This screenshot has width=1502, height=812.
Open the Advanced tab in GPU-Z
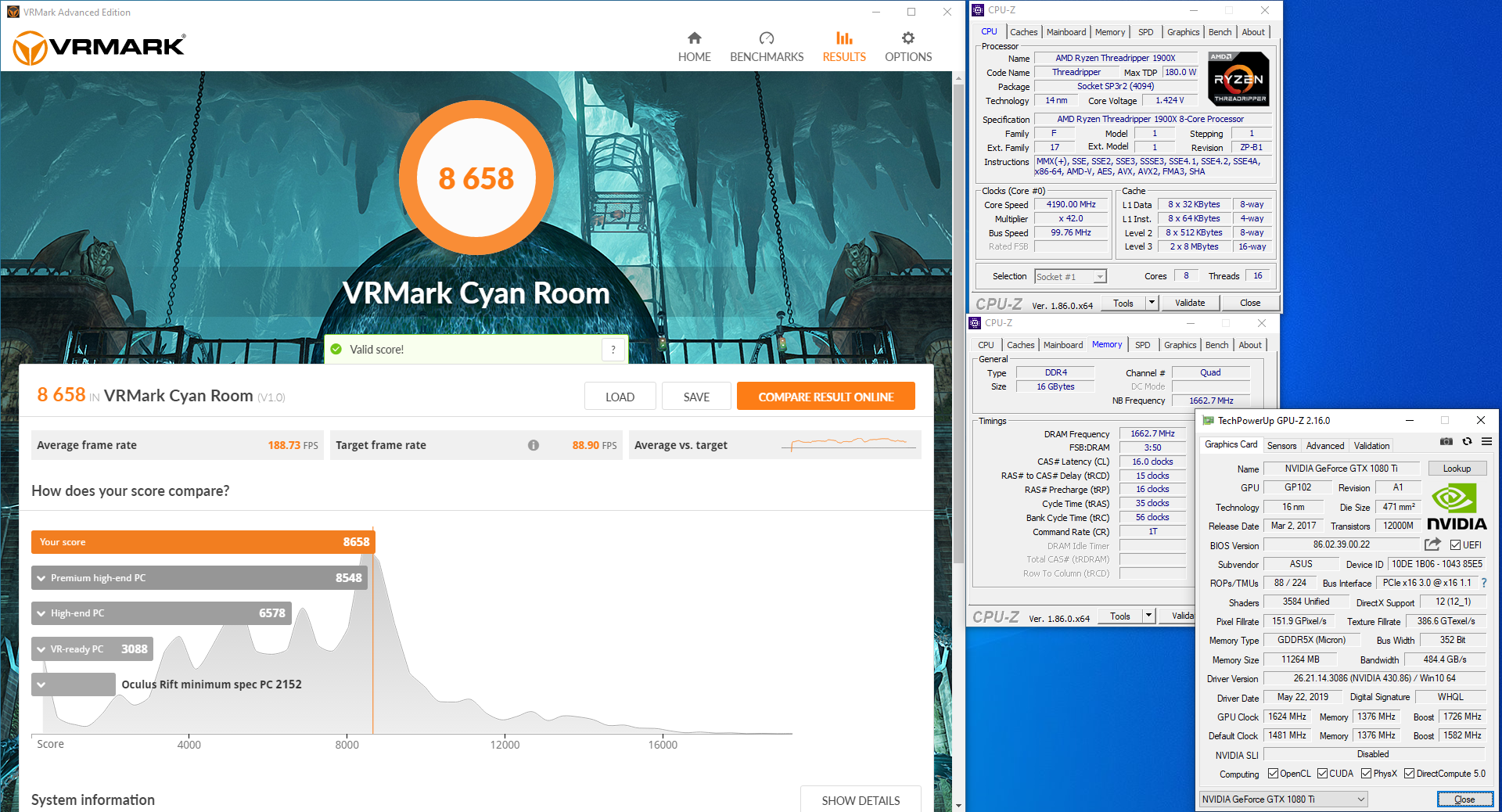pyautogui.click(x=1325, y=446)
